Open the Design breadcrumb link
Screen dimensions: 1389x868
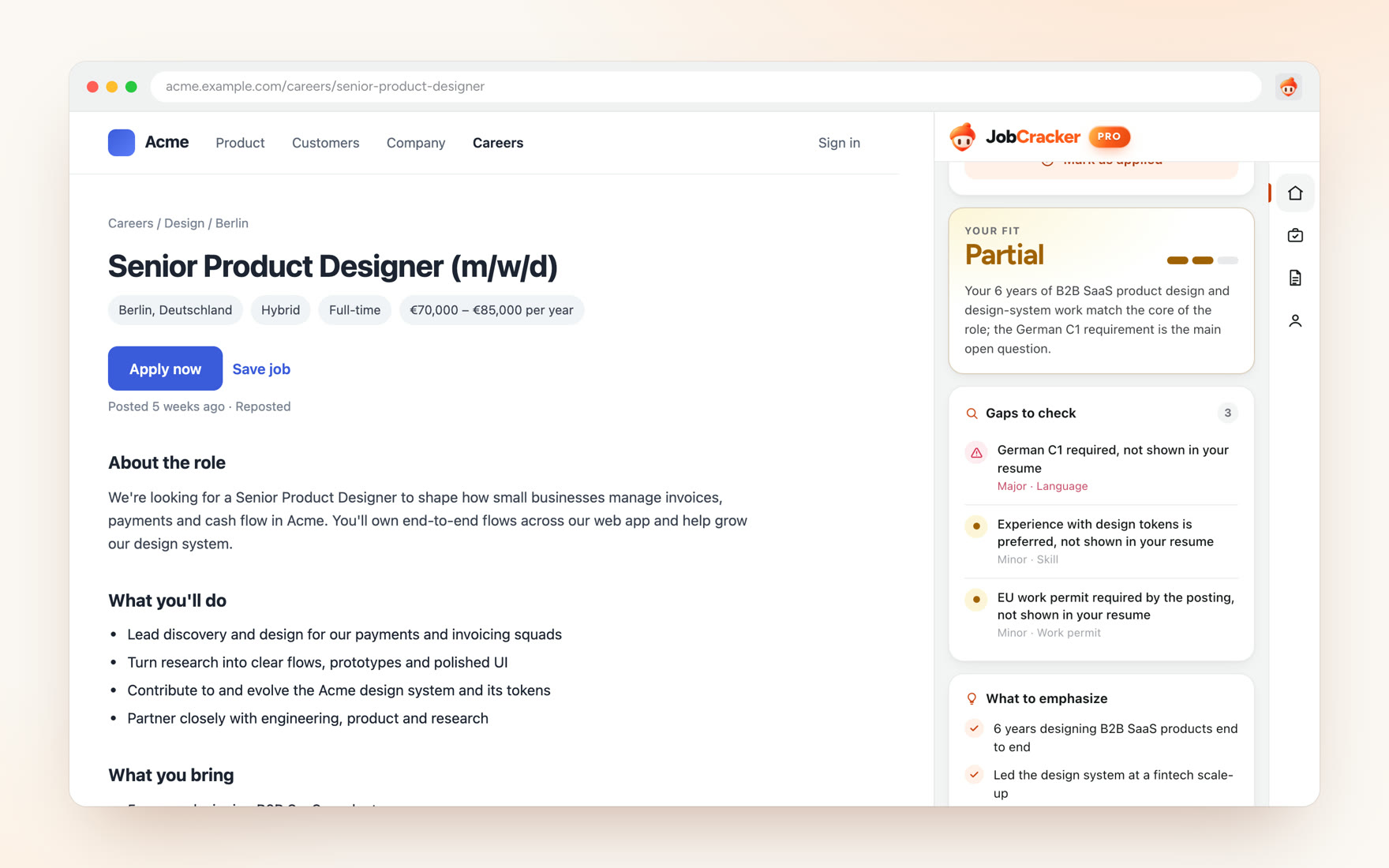coord(184,223)
